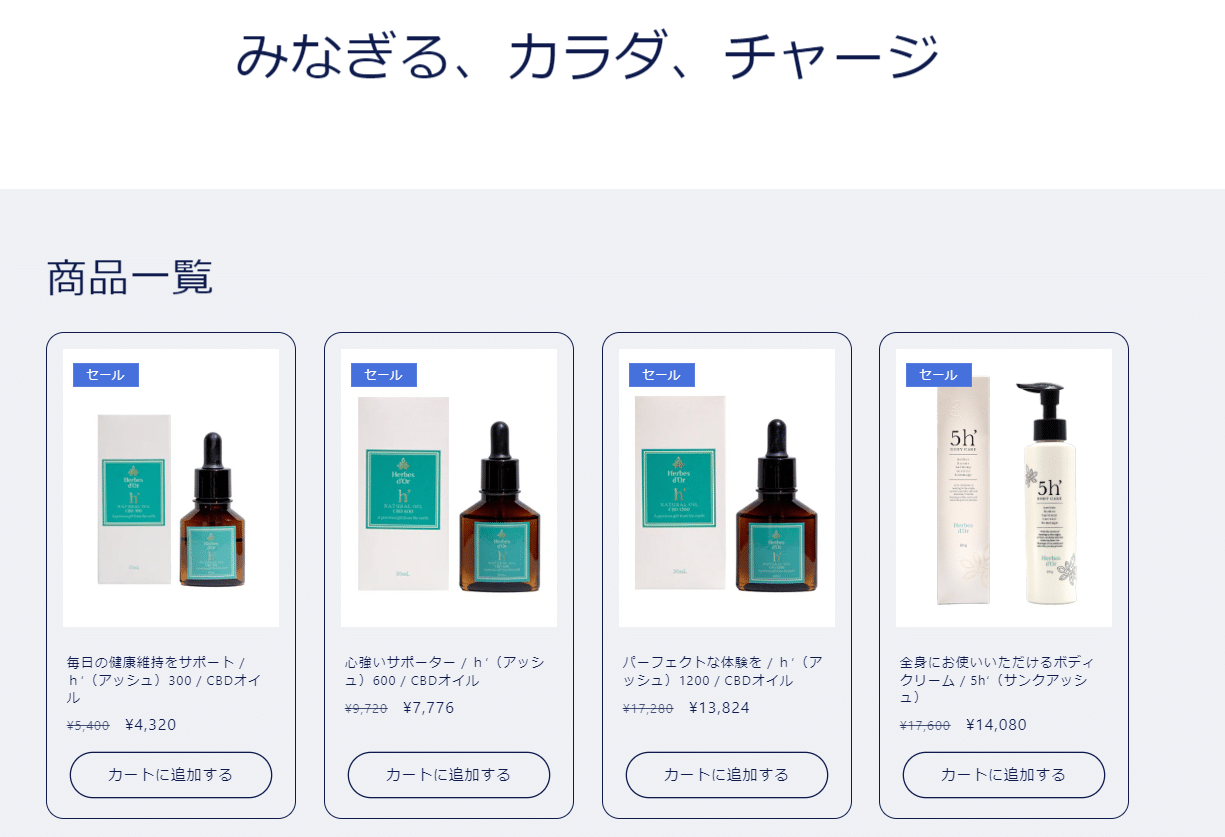The image size is (1225, 837).
Task: Open the h' 1200 CBD oil product image
Action: (x=727, y=488)
